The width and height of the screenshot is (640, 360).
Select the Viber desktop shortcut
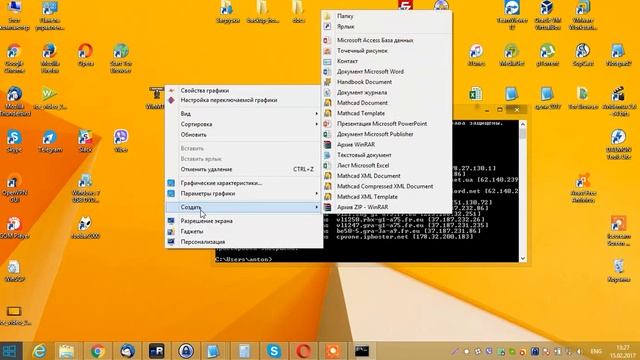tap(121, 141)
